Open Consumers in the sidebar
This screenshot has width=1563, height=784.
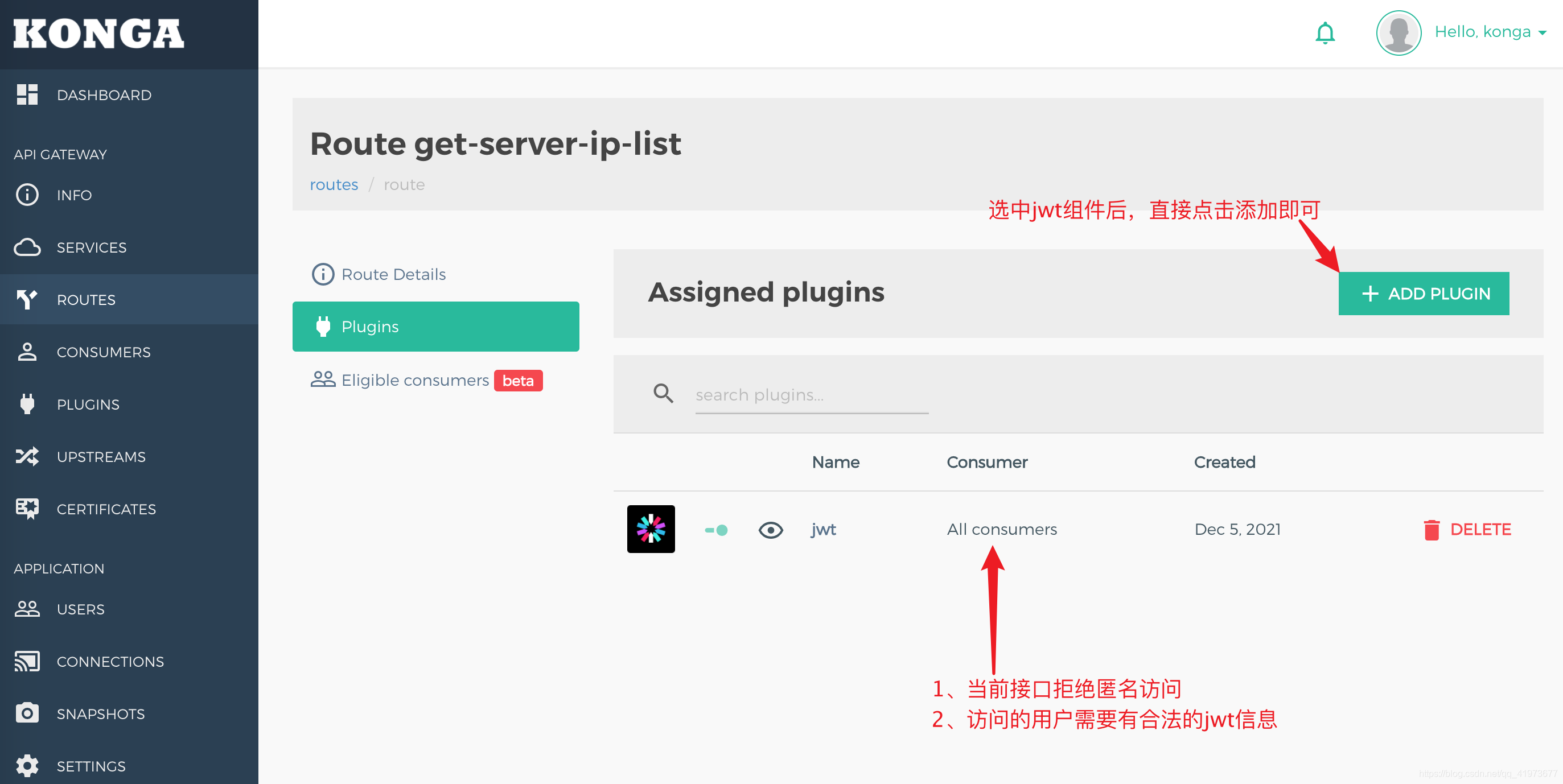(x=103, y=352)
